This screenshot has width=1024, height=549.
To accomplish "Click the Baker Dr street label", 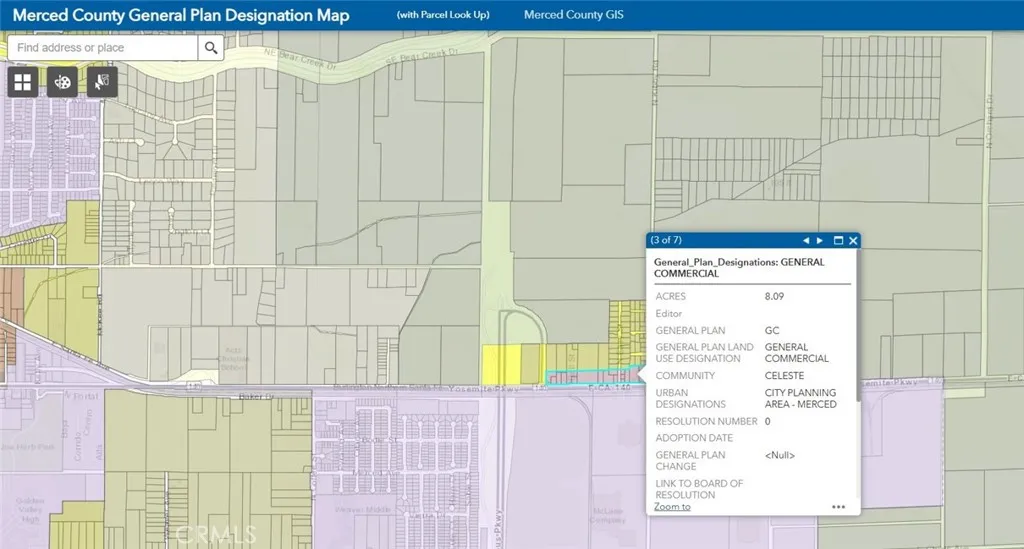I will point(255,396).
